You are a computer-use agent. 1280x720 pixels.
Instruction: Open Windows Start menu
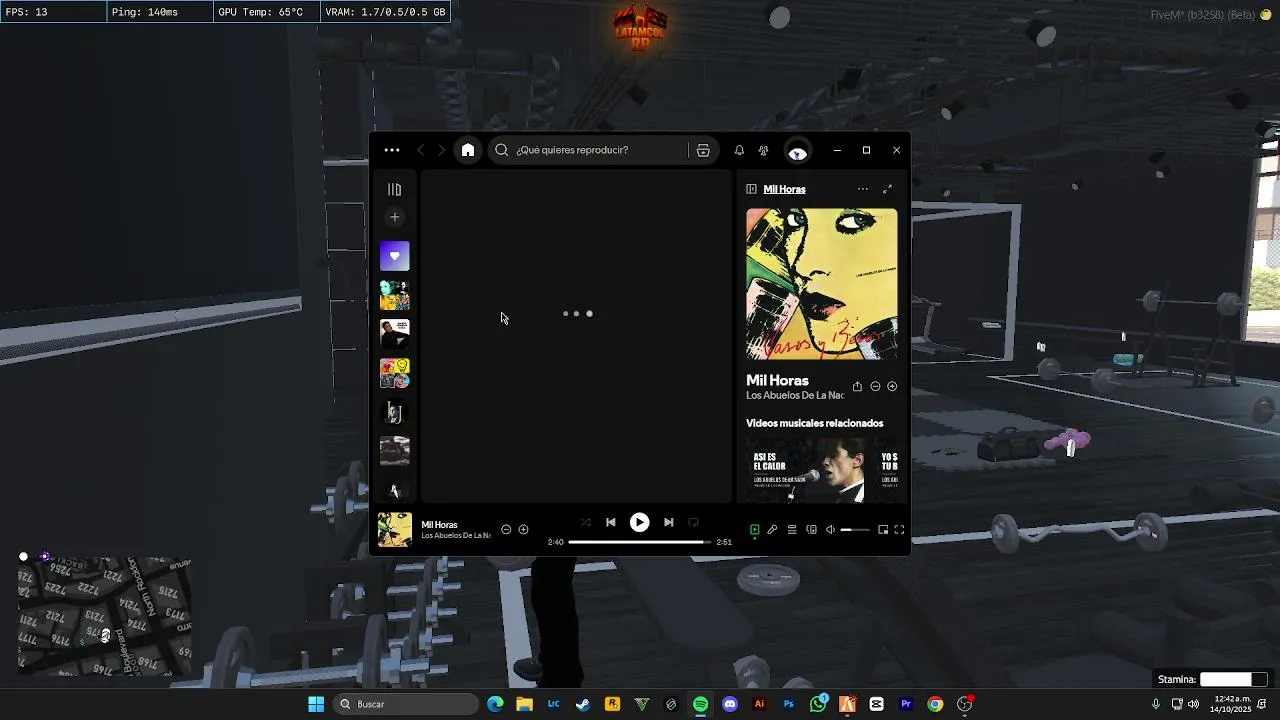coord(316,704)
